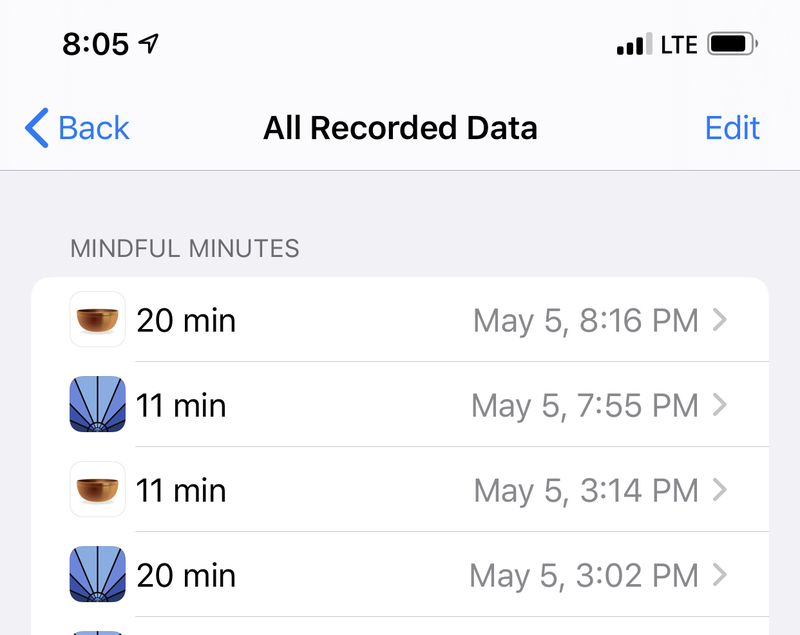The height and width of the screenshot is (635, 800).
Task: Select the 11 min entry at 3:14 PM
Action: point(400,490)
